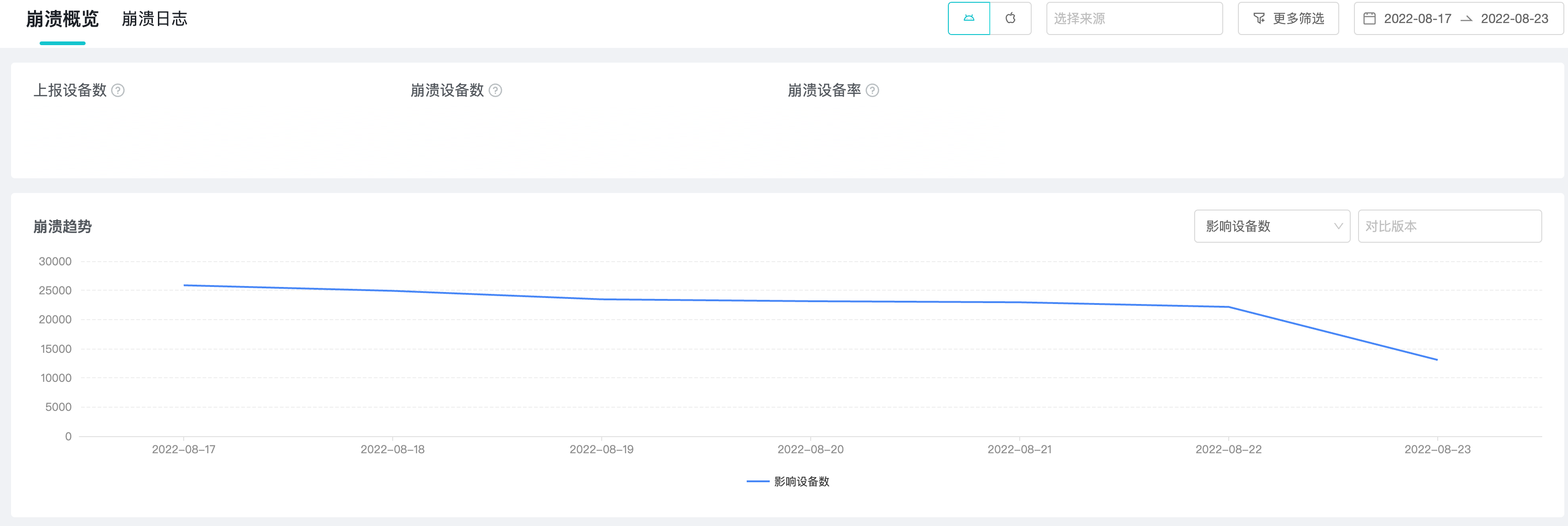The width and height of the screenshot is (1568, 526).
Task: Click the help icon beside 崩溃设备数
Action: pos(495,91)
